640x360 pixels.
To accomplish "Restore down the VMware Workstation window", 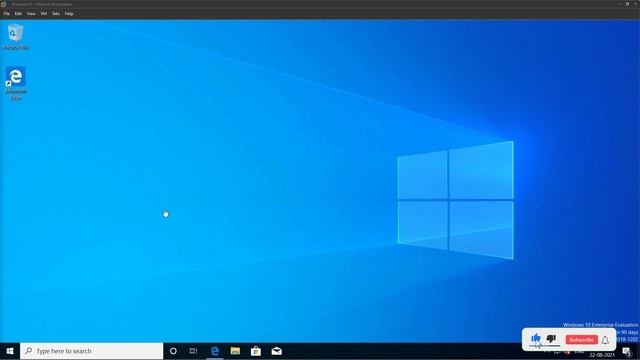I will tap(627, 4).
